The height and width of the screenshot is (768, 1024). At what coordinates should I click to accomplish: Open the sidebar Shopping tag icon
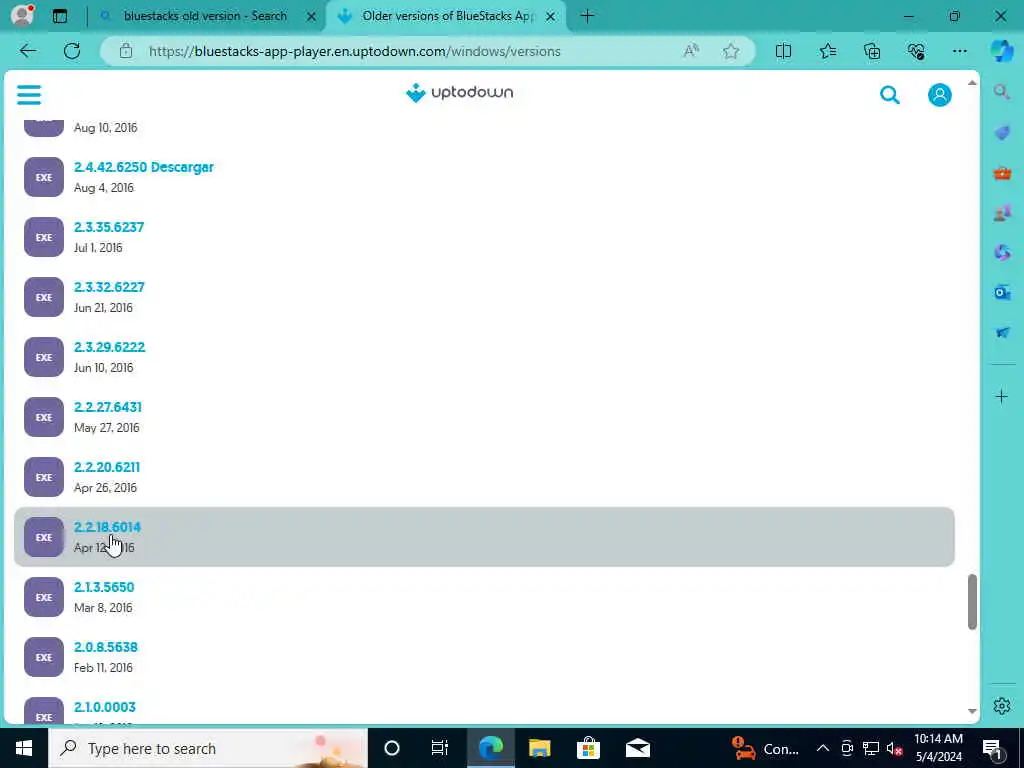(1002, 133)
